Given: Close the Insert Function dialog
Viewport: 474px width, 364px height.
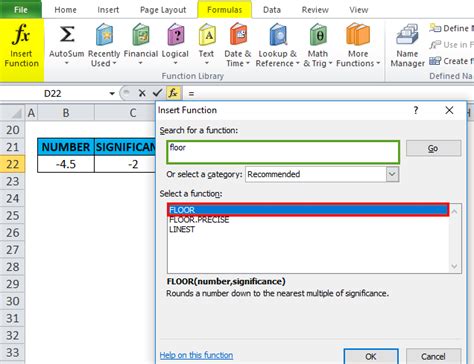Looking at the screenshot, I should [449, 110].
